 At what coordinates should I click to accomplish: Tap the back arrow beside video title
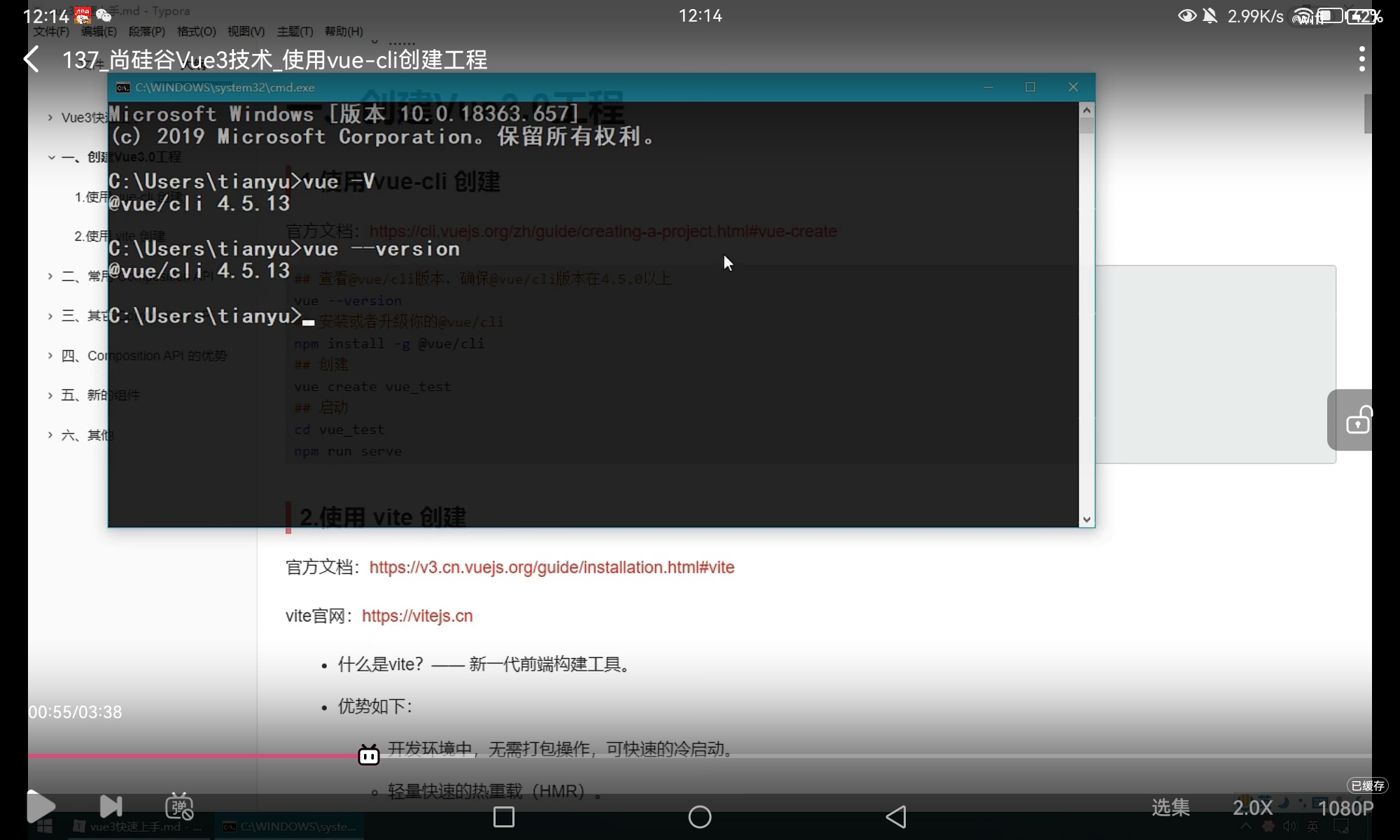[x=32, y=59]
